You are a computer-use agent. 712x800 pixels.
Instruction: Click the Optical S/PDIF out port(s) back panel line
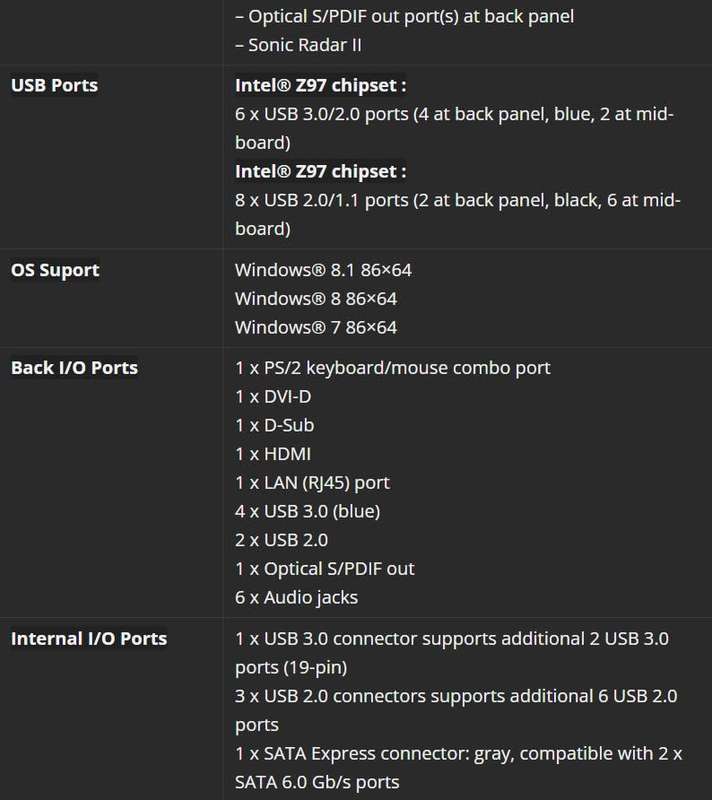404,16
